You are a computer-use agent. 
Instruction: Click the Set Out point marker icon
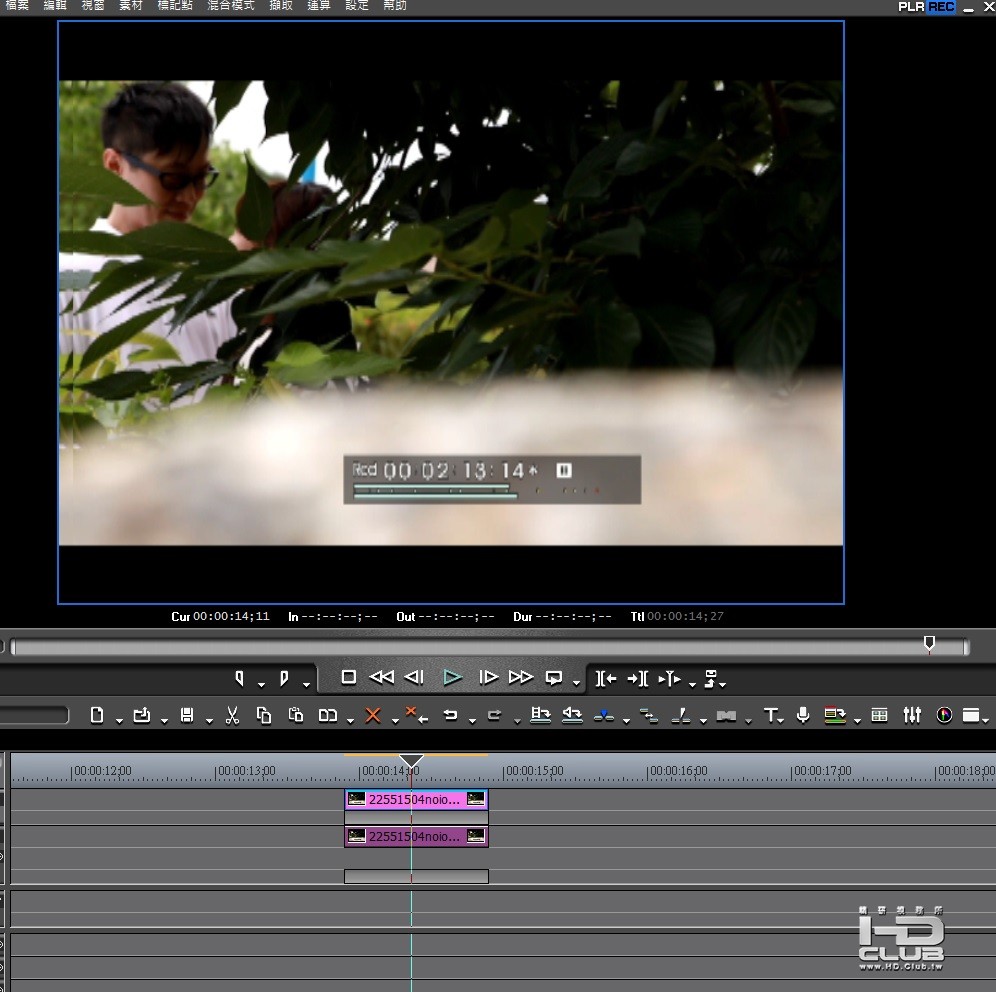(284, 678)
